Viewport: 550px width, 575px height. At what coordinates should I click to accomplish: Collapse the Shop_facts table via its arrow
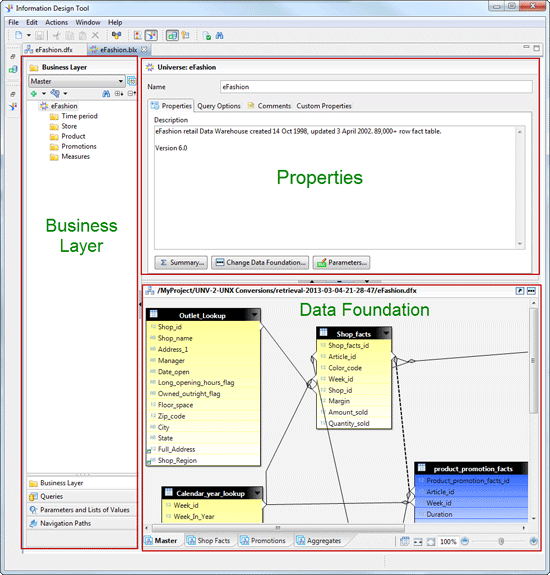386,333
